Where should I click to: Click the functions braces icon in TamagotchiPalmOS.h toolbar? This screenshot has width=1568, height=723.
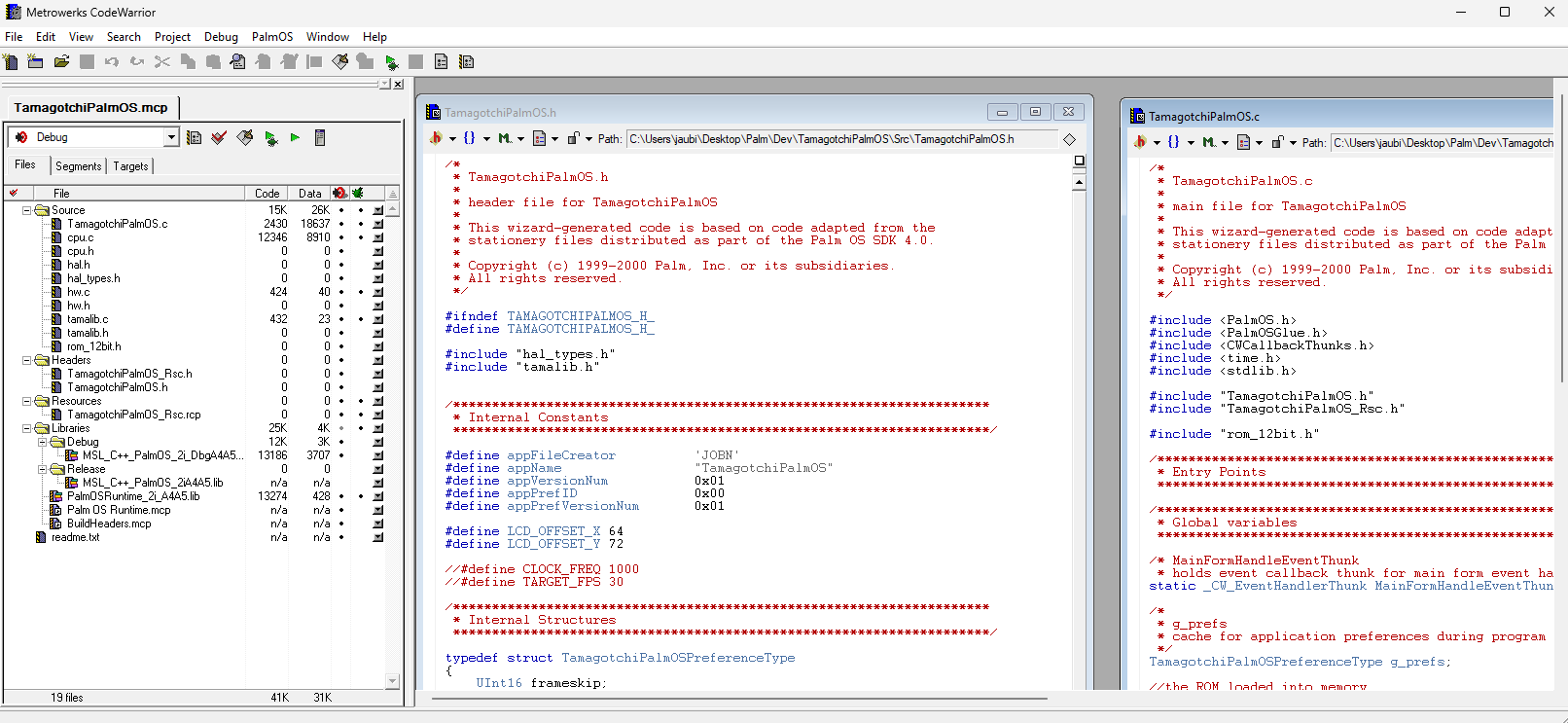point(470,138)
